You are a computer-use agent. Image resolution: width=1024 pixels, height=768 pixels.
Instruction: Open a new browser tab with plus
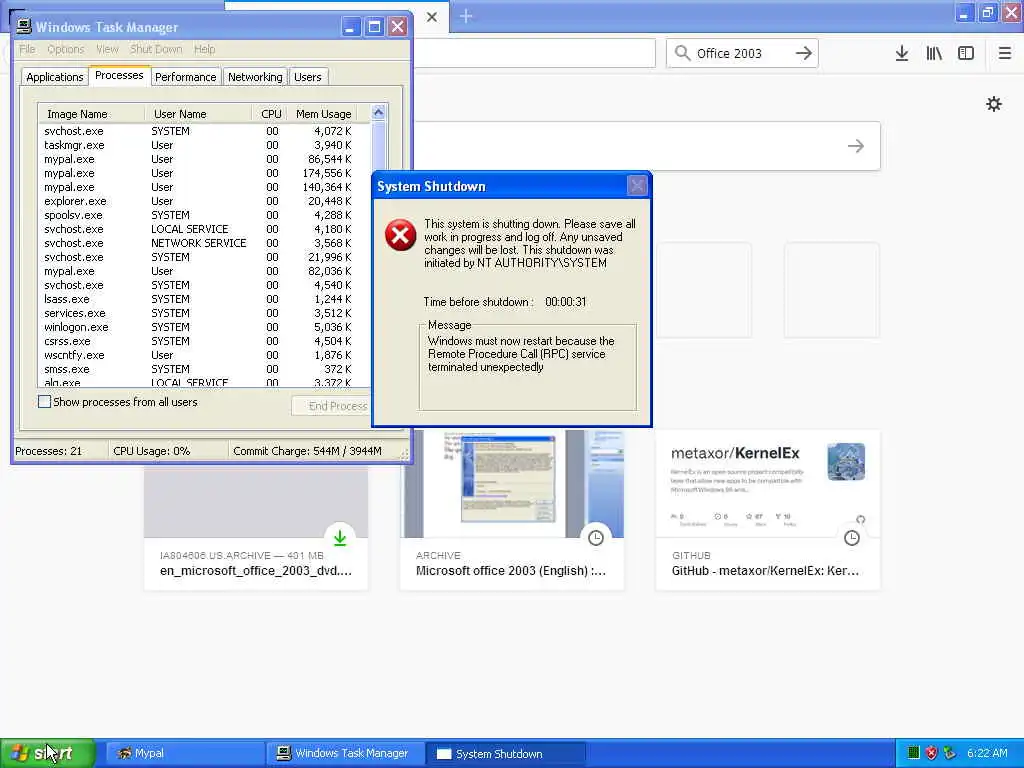(x=466, y=16)
